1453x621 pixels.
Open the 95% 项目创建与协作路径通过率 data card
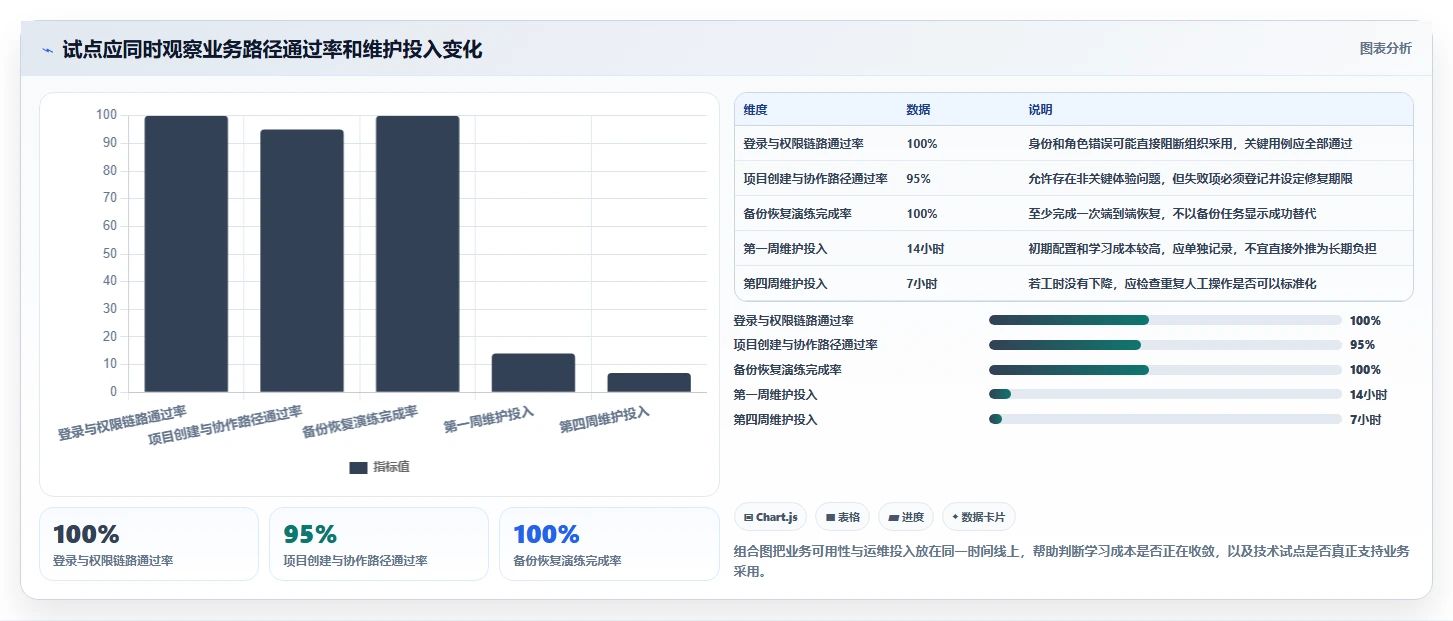coord(378,544)
